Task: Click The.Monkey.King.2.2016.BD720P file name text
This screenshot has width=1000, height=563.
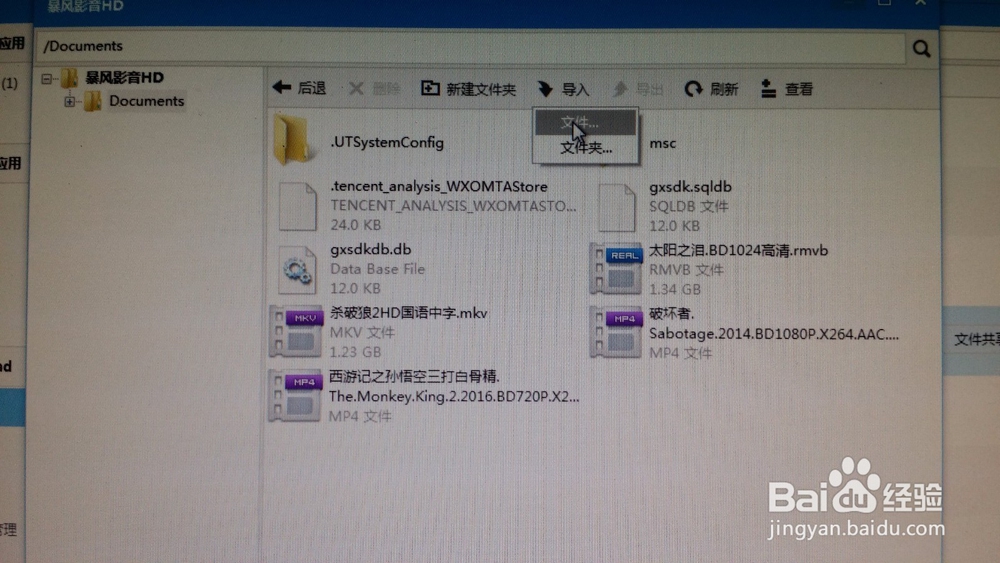Action: coord(454,397)
